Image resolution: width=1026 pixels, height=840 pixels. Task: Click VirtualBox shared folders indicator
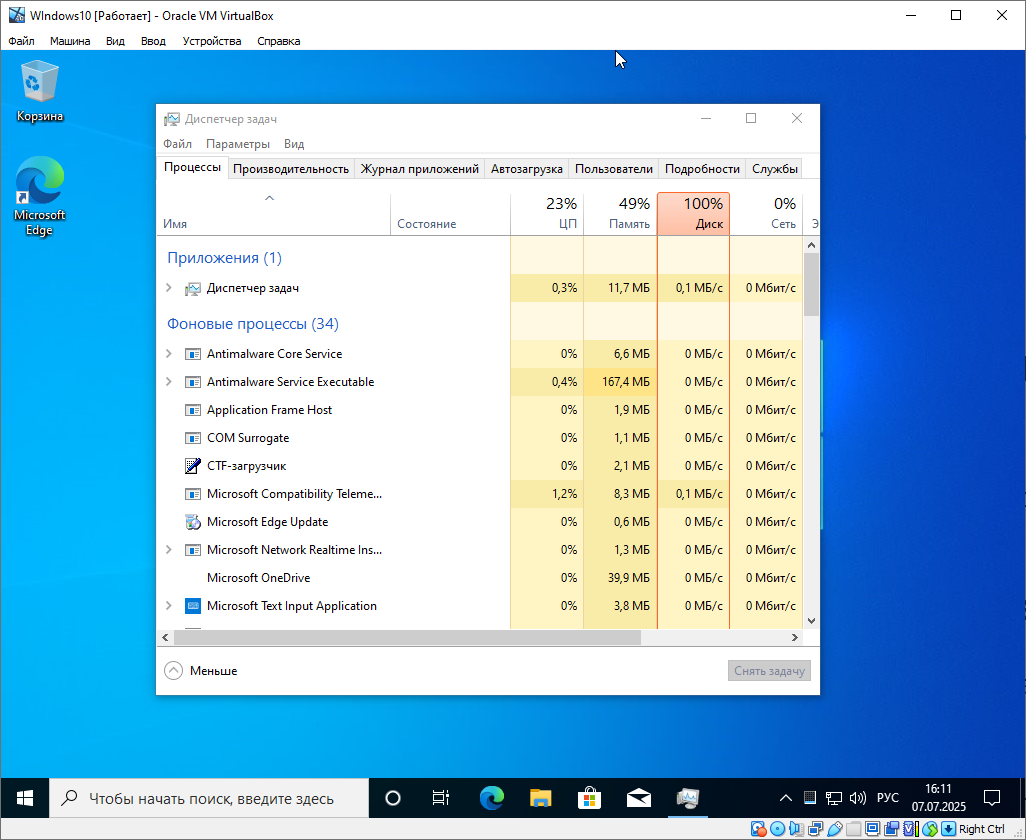pyautogui.click(x=853, y=829)
